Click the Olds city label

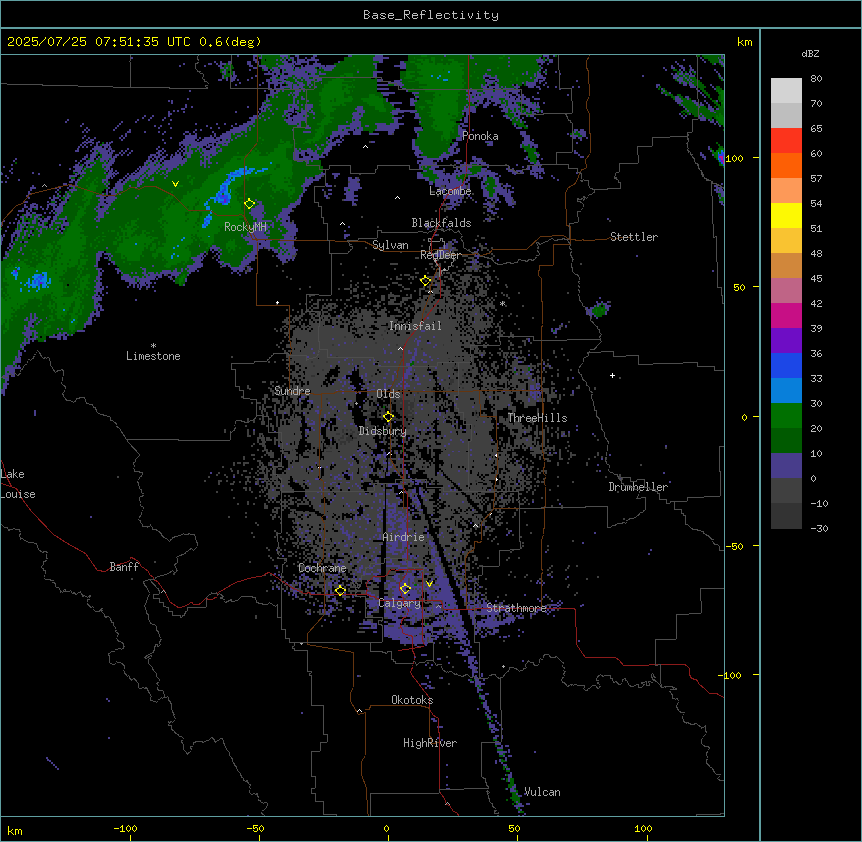pyautogui.click(x=388, y=394)
